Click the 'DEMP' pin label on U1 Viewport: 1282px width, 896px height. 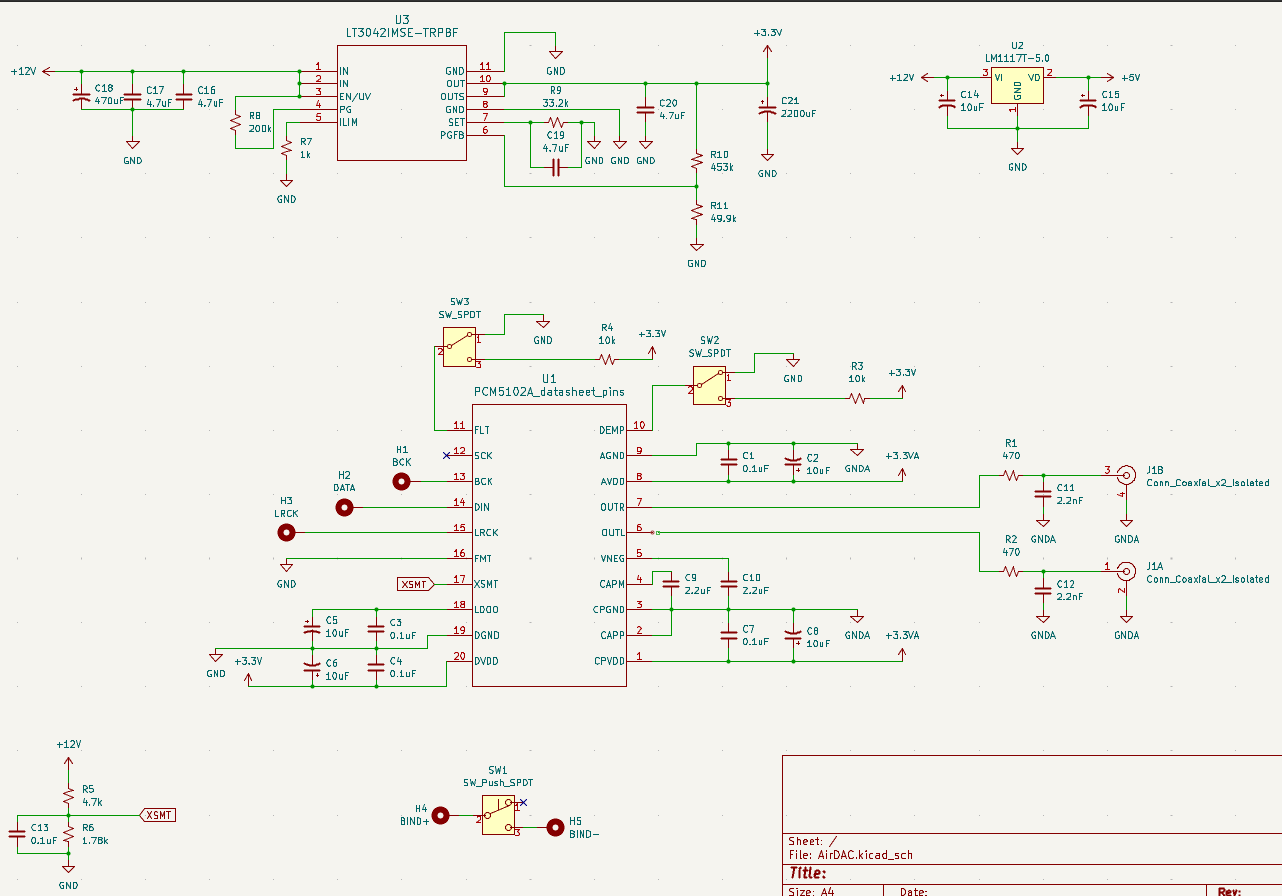(611, 430)
